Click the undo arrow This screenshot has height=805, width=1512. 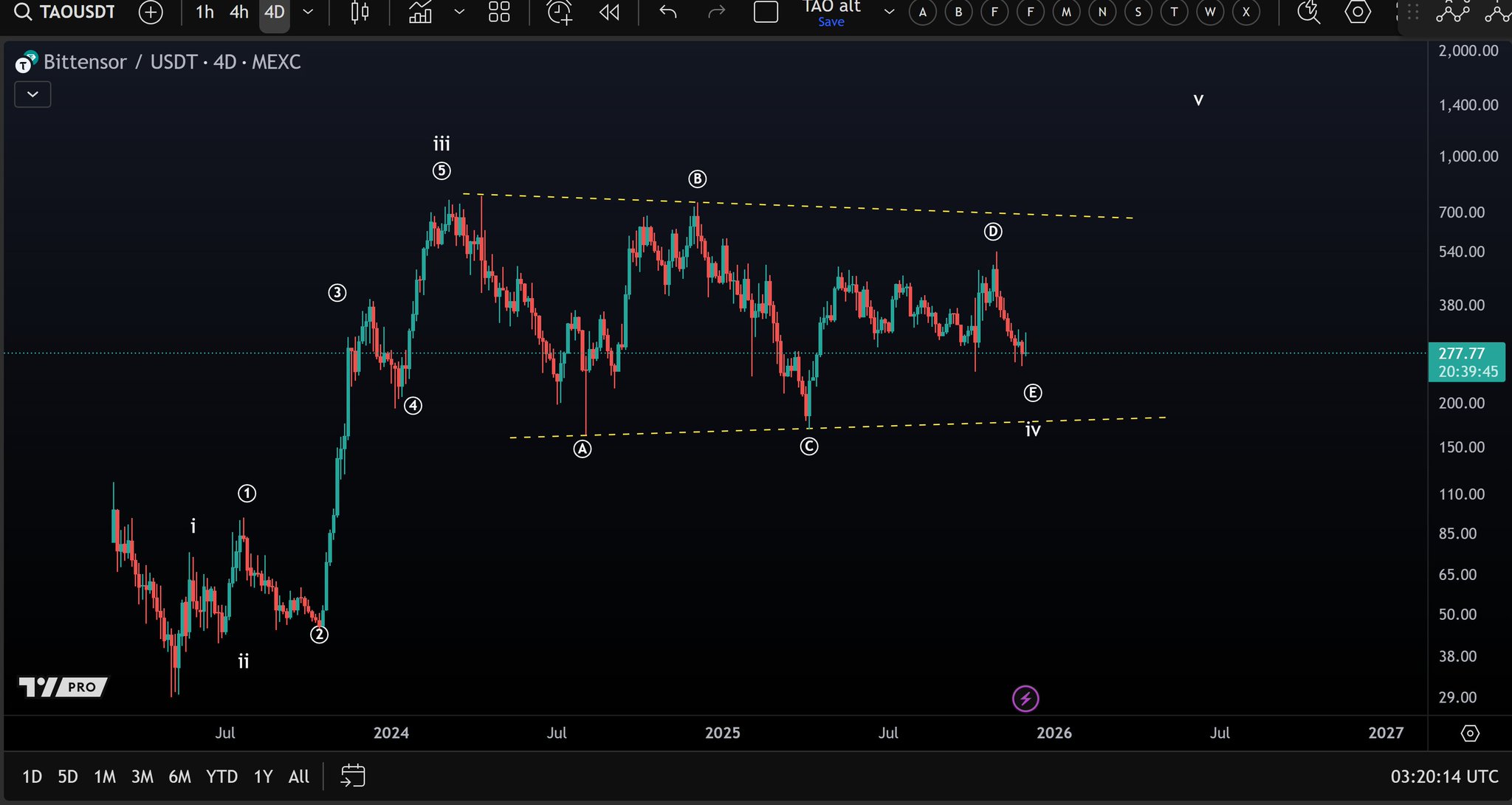(x=667, y=12)
